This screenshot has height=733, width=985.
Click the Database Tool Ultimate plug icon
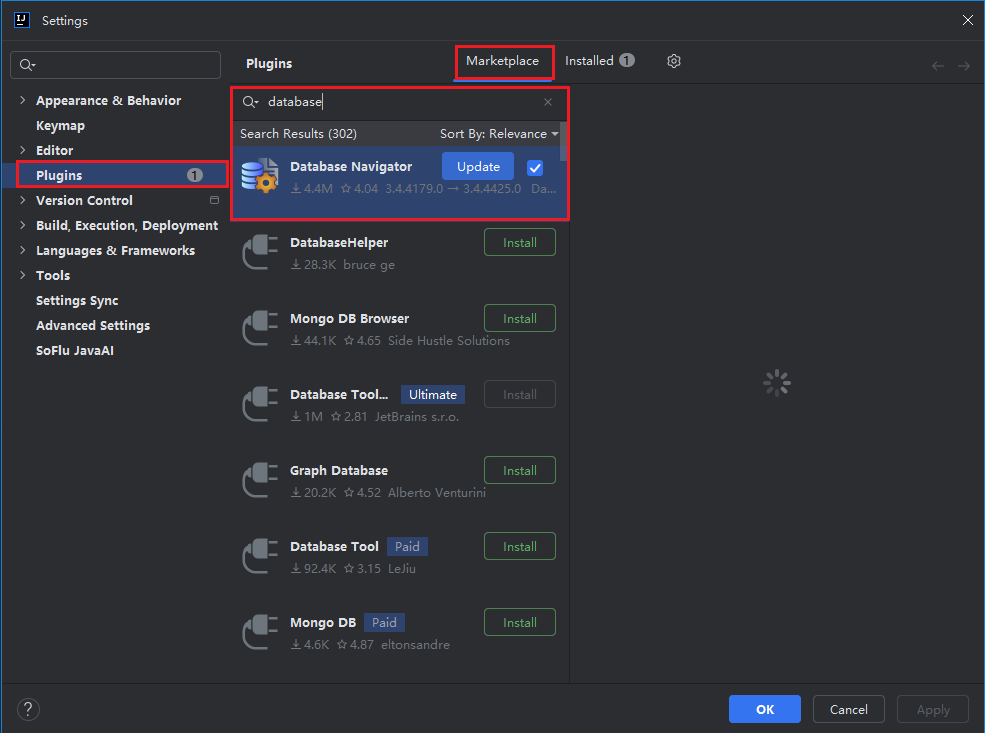point(260,404)
